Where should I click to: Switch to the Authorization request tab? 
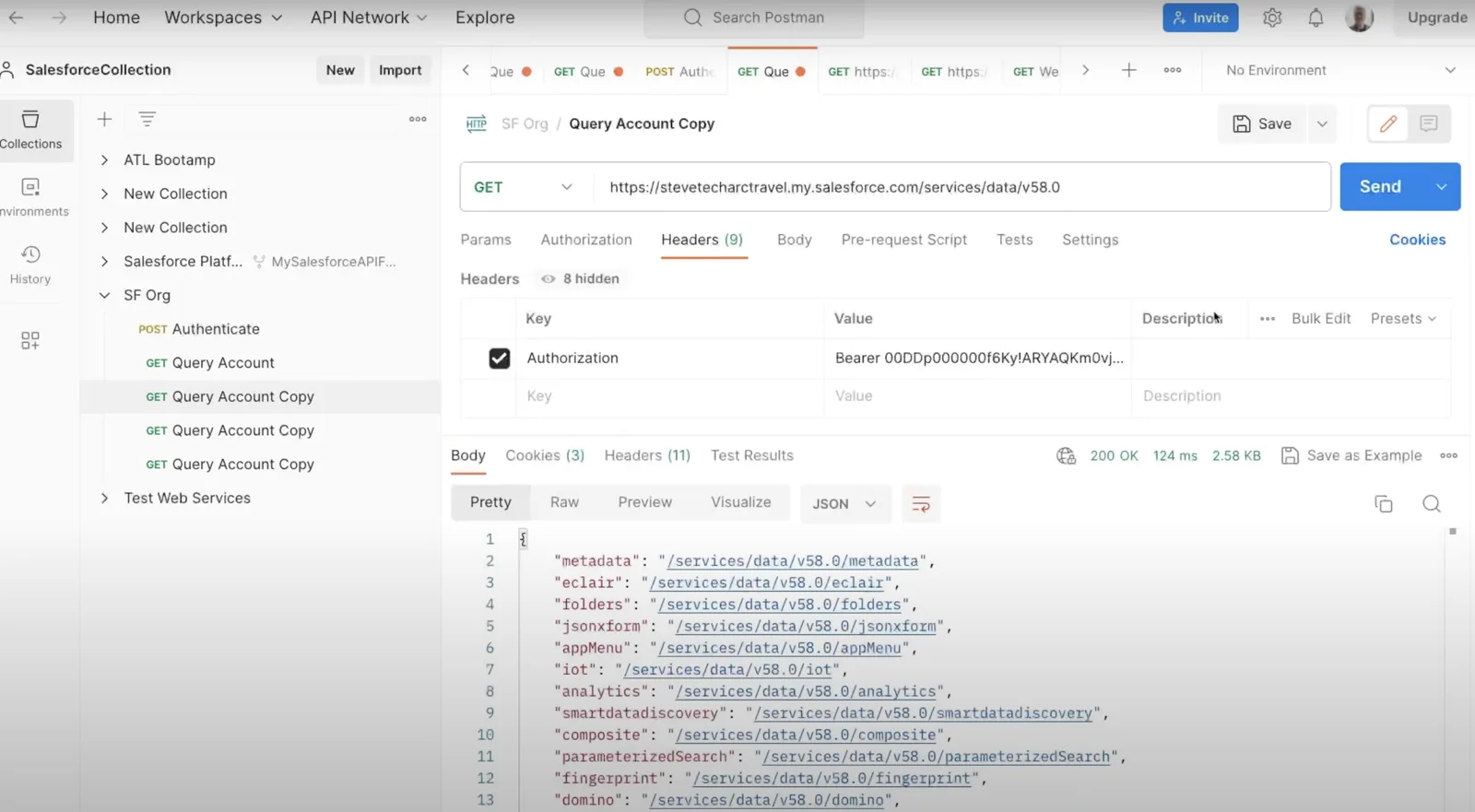586,240
